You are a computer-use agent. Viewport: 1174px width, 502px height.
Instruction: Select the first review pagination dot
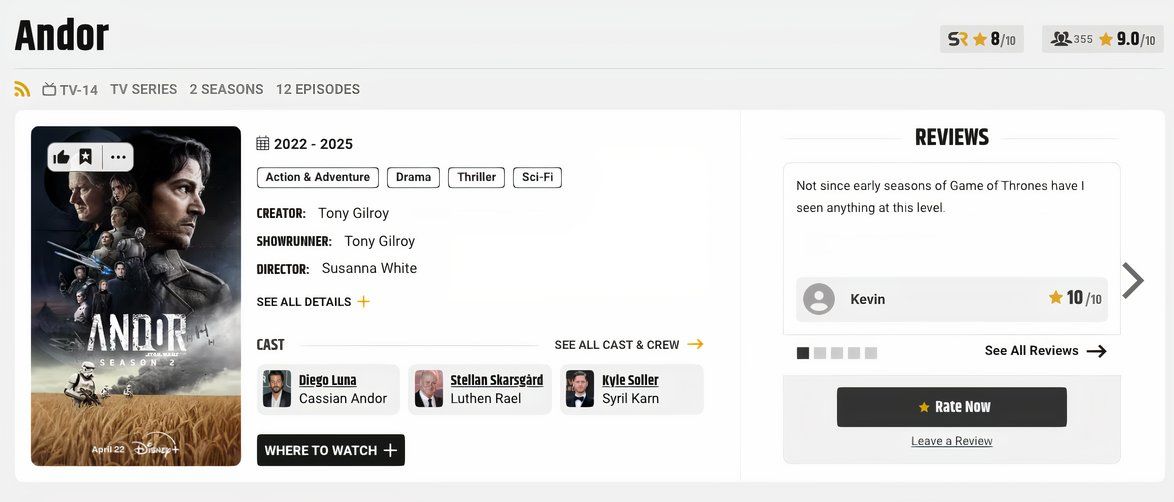pyautogui.click(x=803, y=353)
